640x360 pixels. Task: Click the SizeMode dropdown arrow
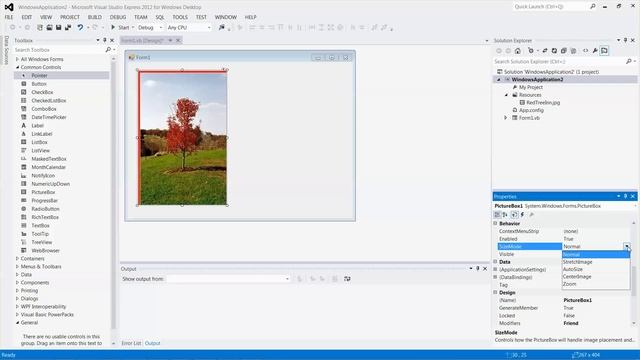pyautogui.click(x=627, y=247)
